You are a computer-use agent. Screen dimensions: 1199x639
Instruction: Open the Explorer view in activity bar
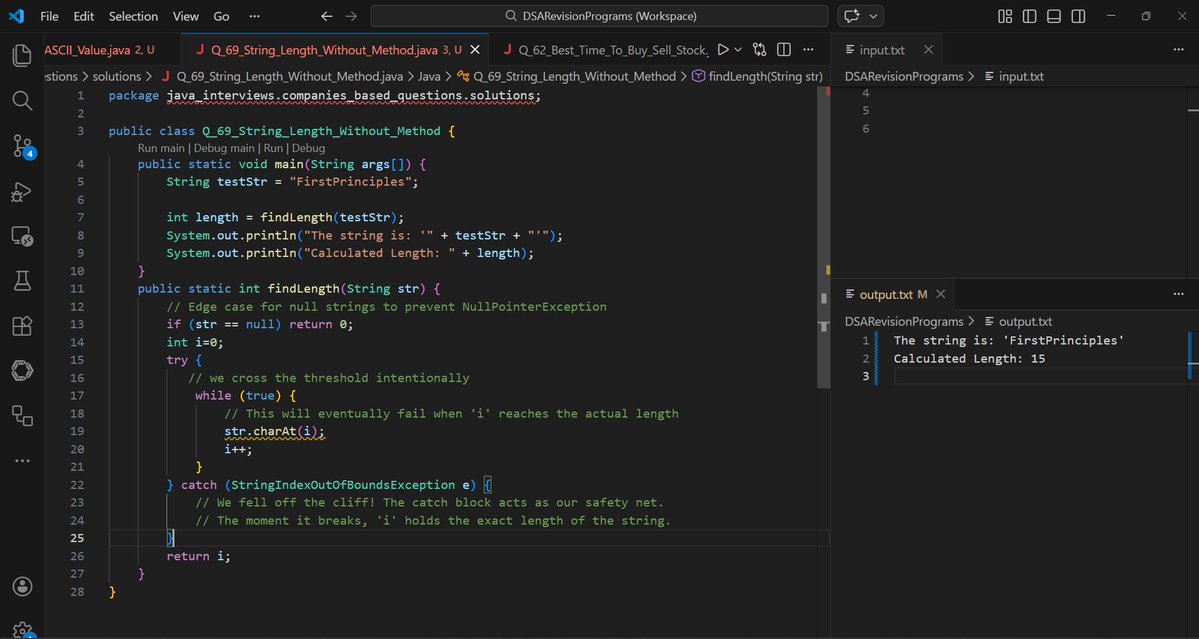tap(22, 55)
